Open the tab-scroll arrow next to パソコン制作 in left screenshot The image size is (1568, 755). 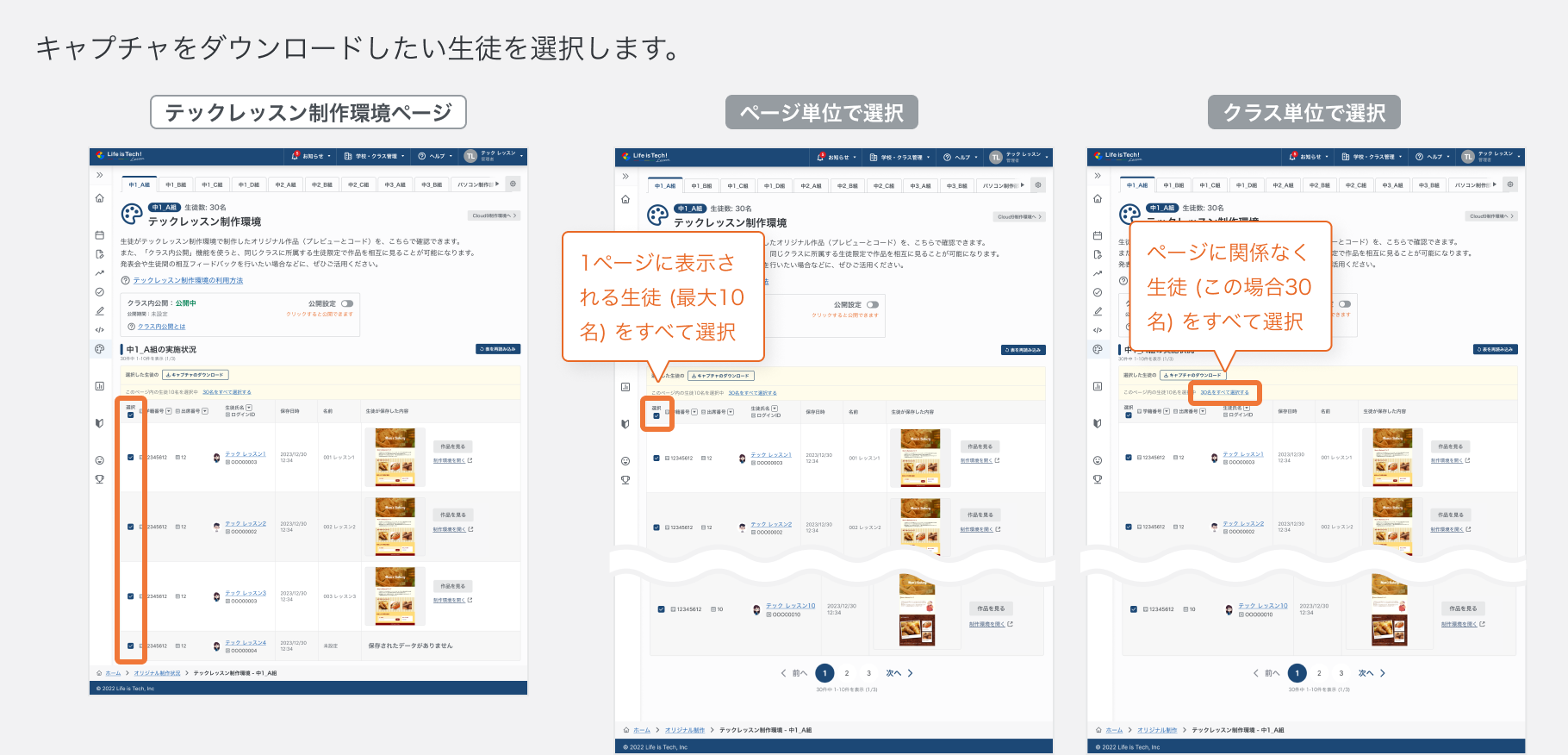click(497, 184)
